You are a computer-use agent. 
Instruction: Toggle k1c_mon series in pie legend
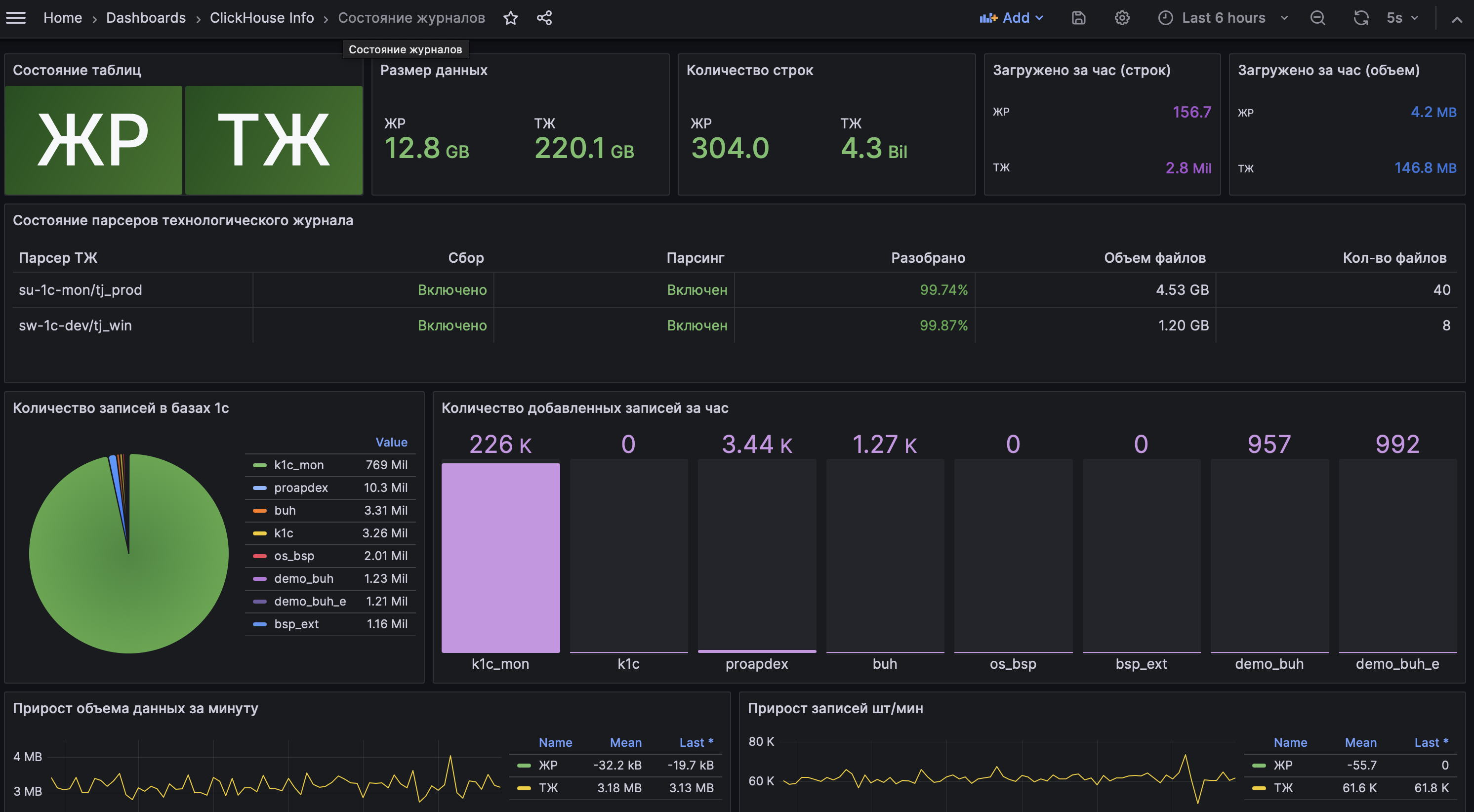pyautogui.click(x=299, y=465)
